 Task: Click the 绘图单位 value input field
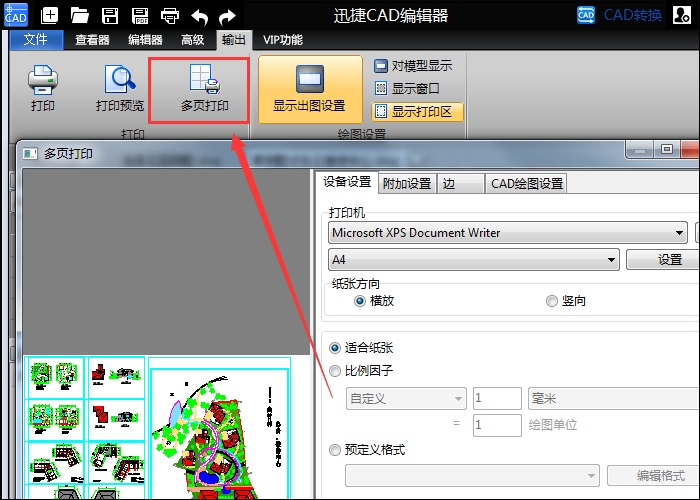pos(497,425)
